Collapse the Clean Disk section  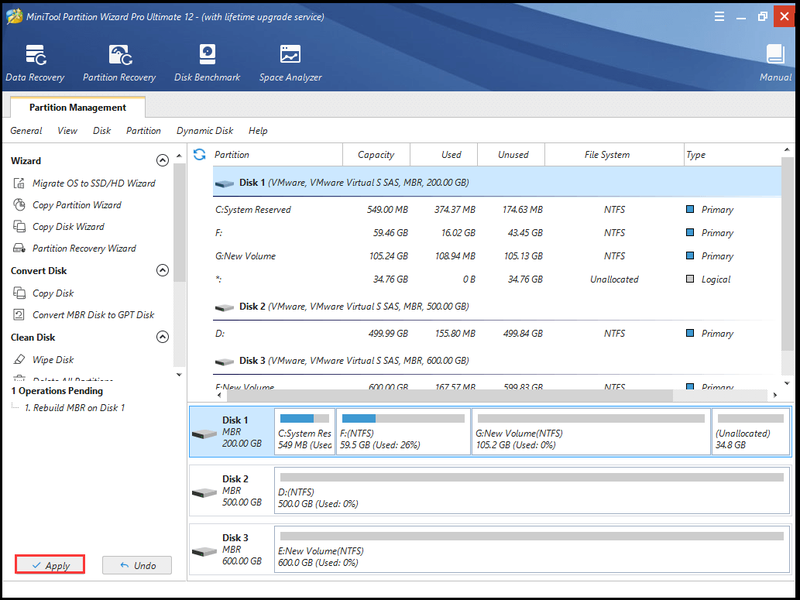162,337
